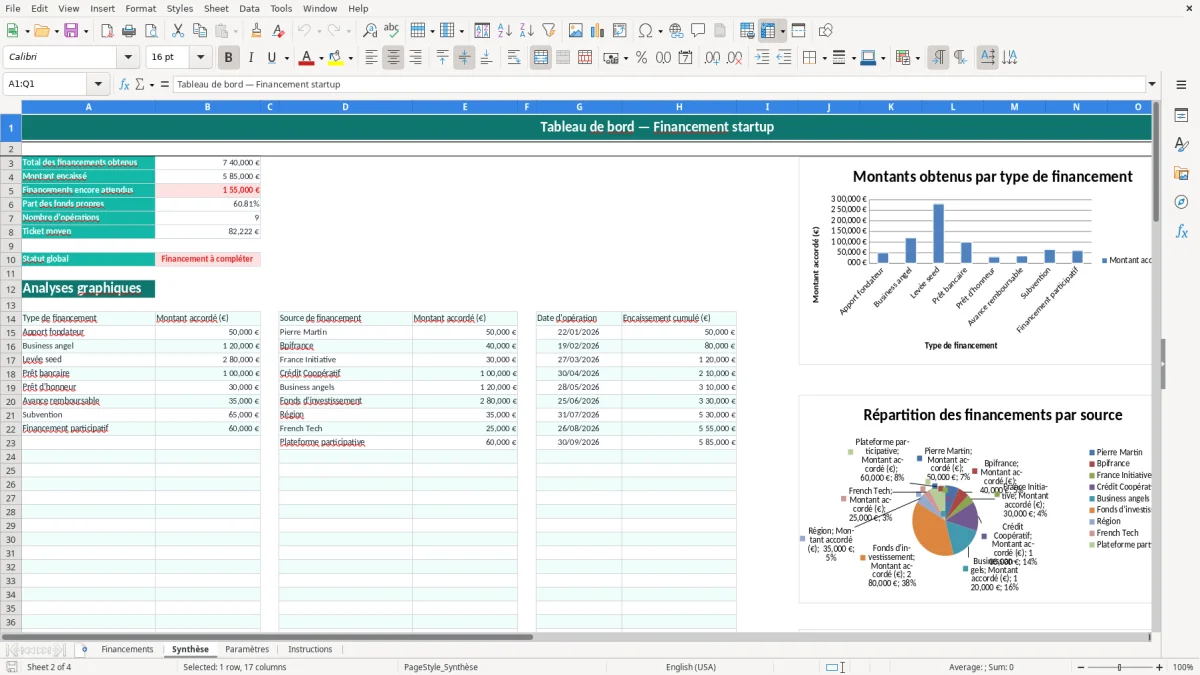This screenshot has width=1200, height=675.
Task: Insert Comment speech bubble icon
Action: click(698, 31)
